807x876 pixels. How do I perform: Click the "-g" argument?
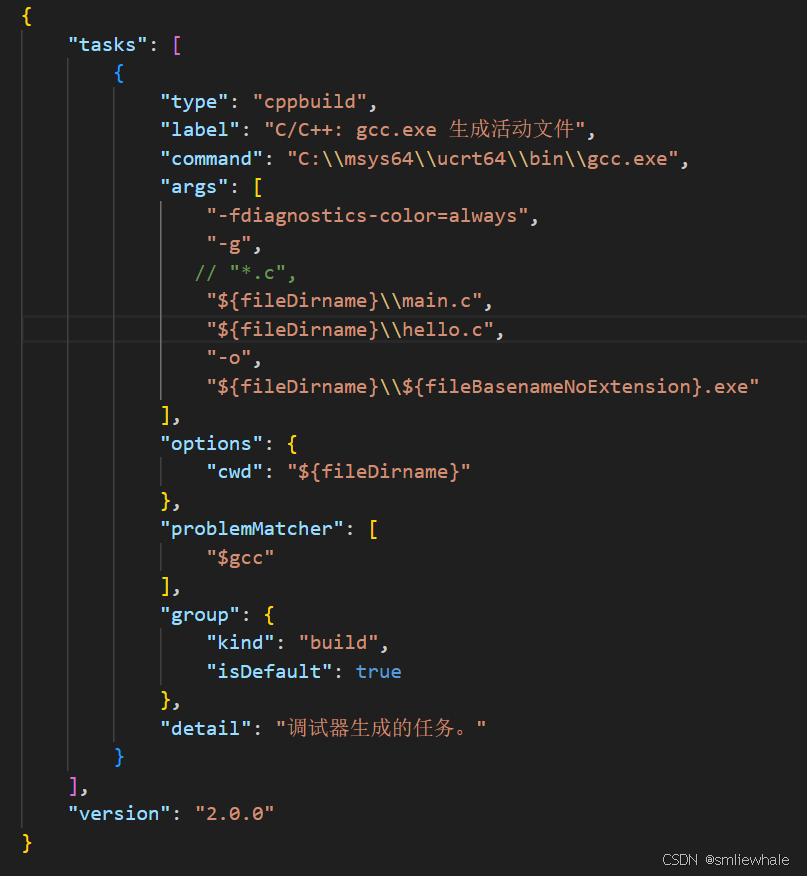[x=229, y=244]
